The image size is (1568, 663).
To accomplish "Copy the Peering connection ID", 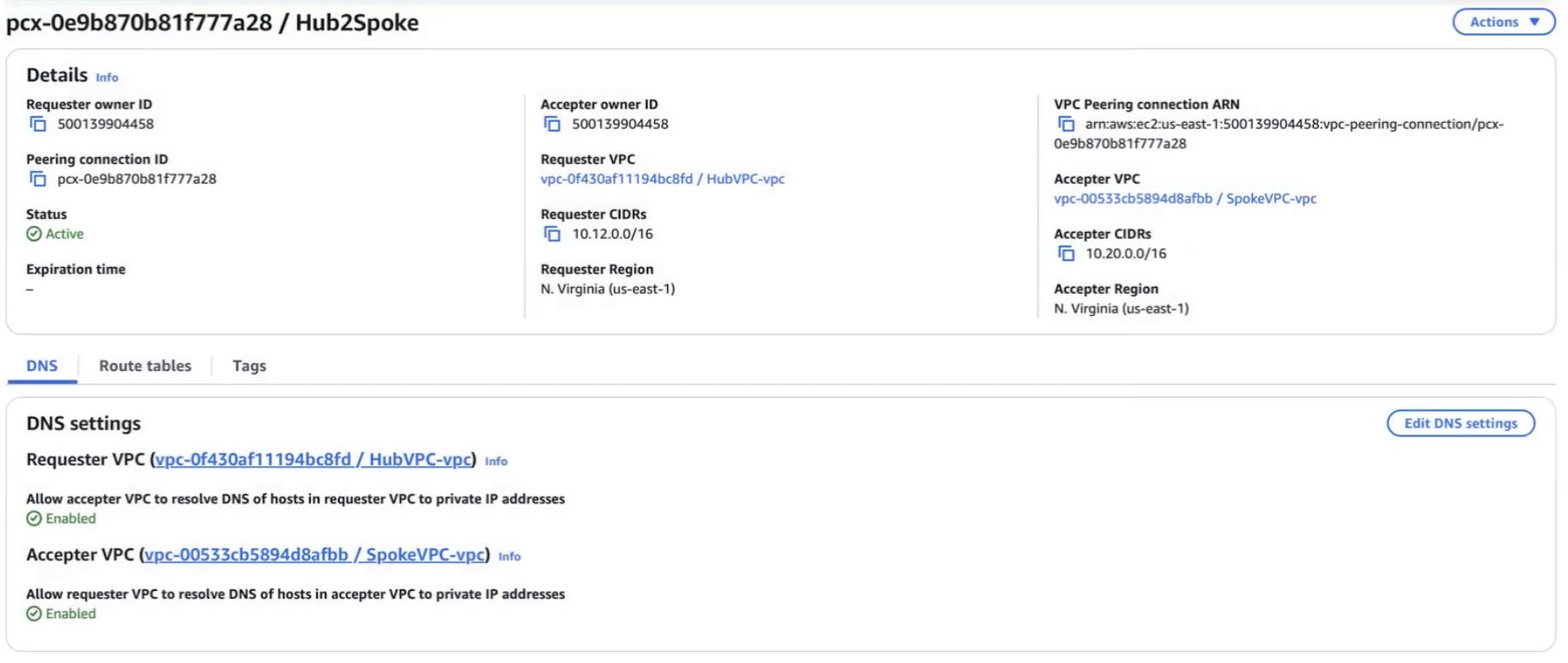I will pos(38,179).
